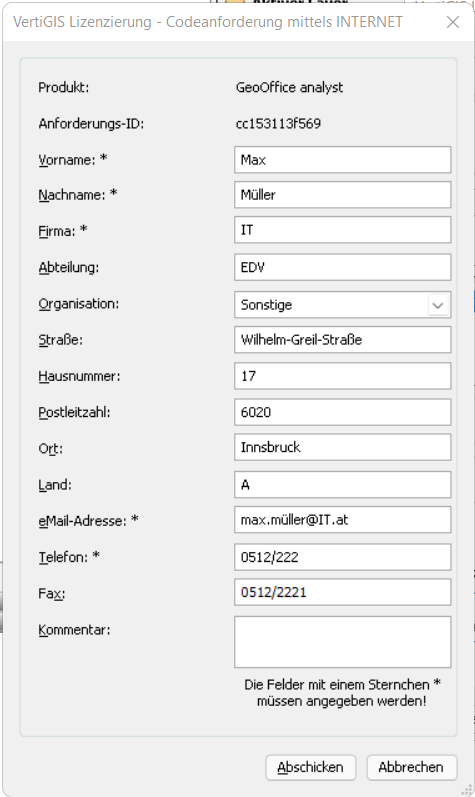Click the Land field containing A

pyautogui.click(x=342, y=484)
